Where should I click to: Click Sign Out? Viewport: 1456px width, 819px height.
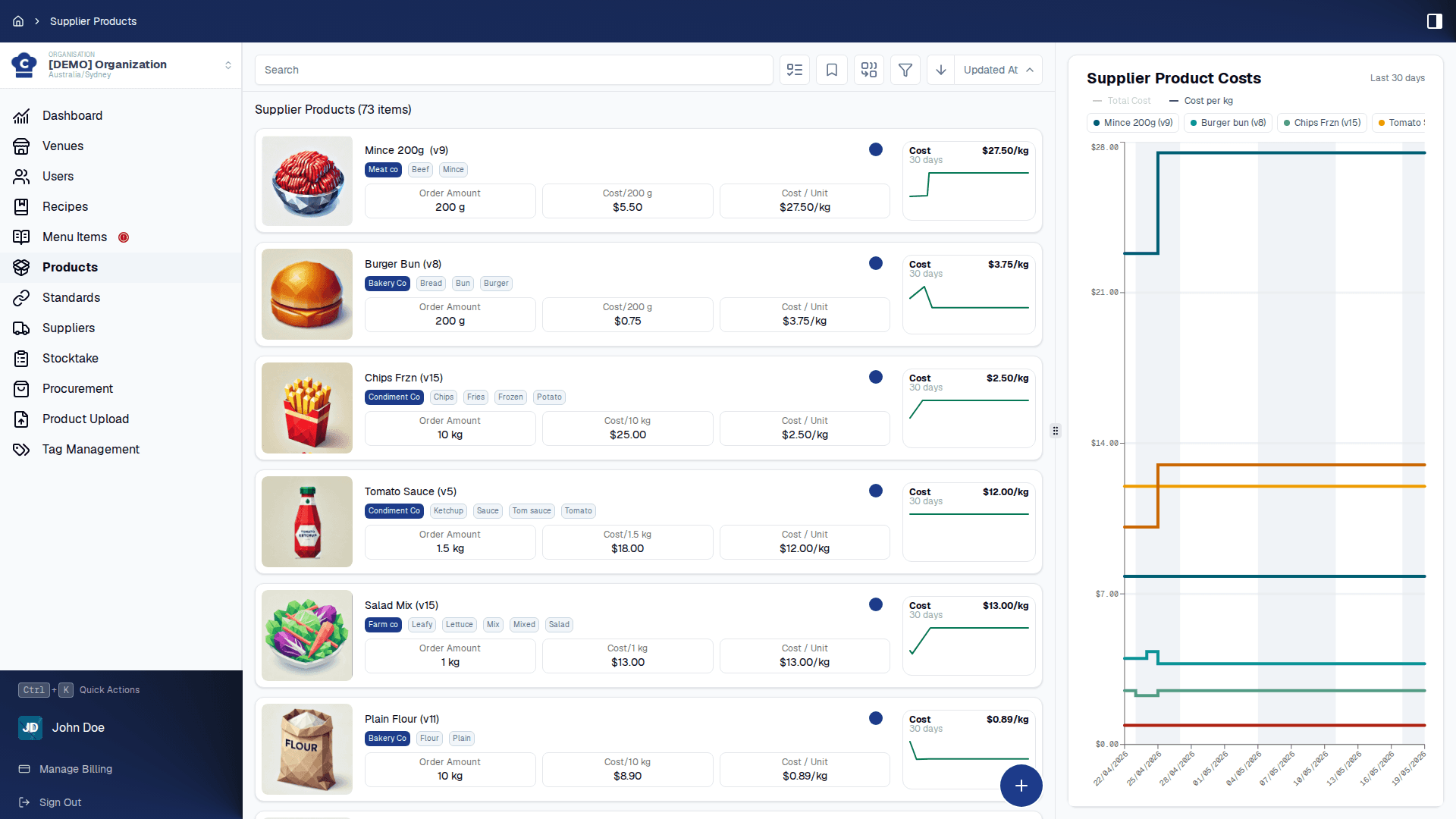click(x=60, y=802)
